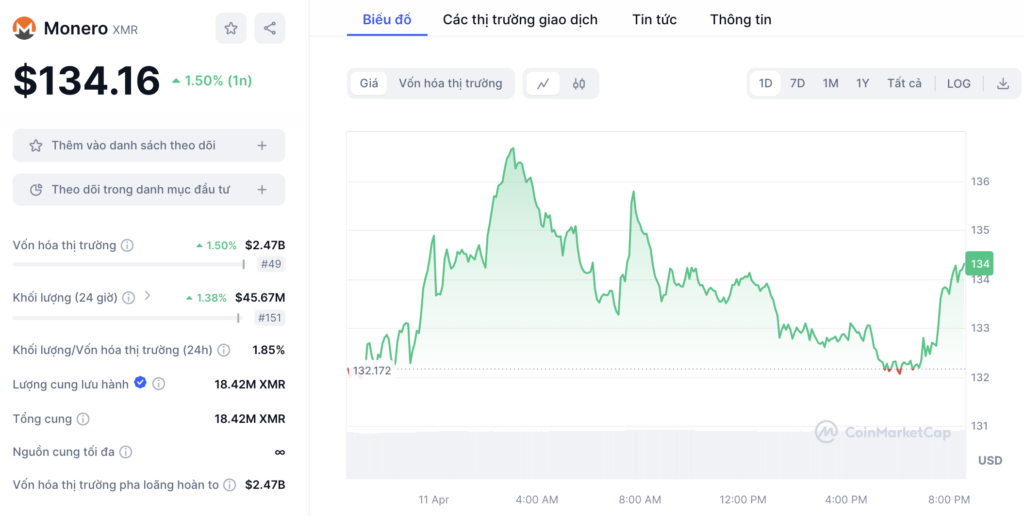Viewport: 1024px width, 516px height.
Task: Select the Tất cả time range
Action: 904,84
